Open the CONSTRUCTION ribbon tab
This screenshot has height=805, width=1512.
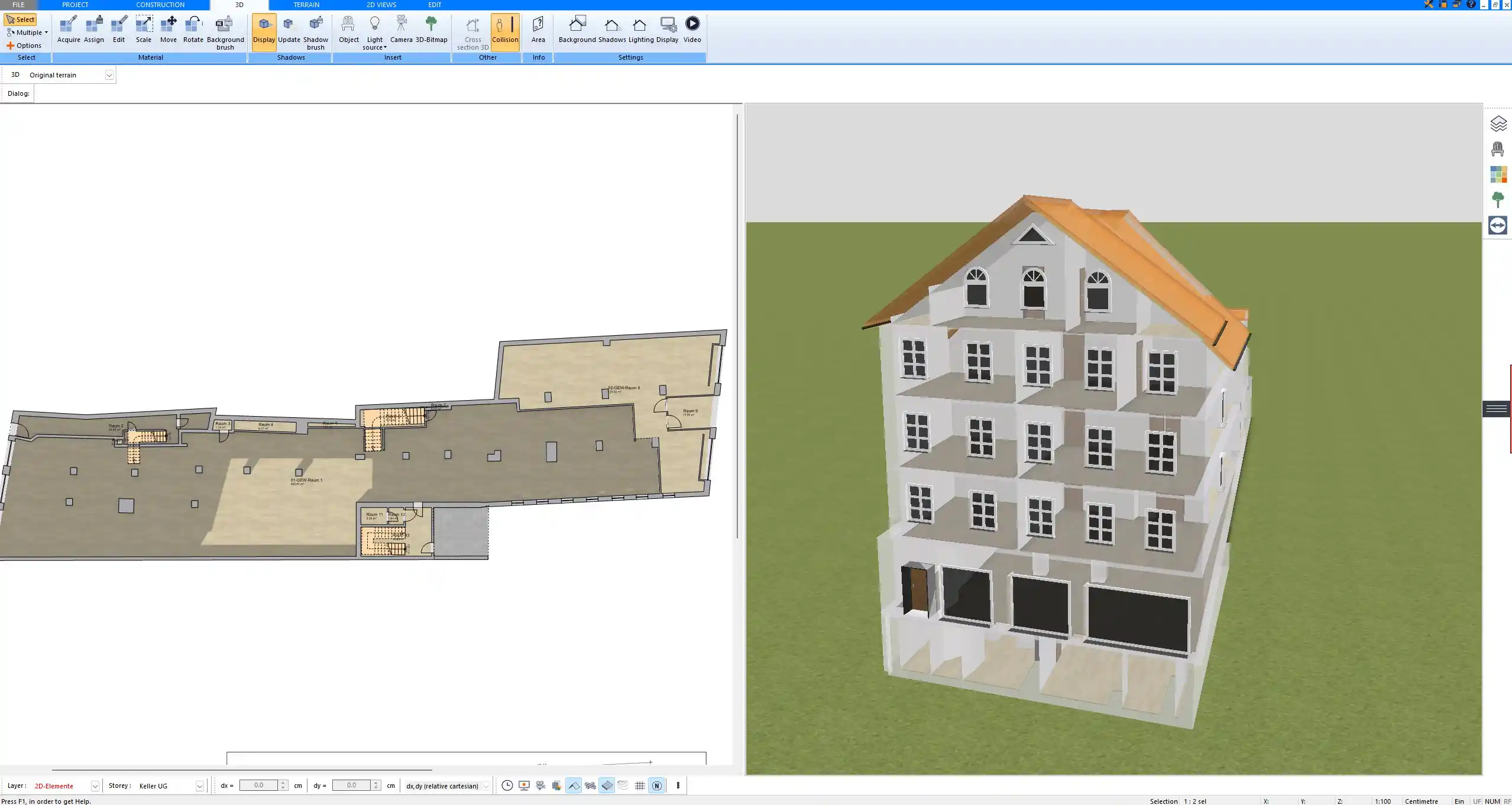pos(160,4)
